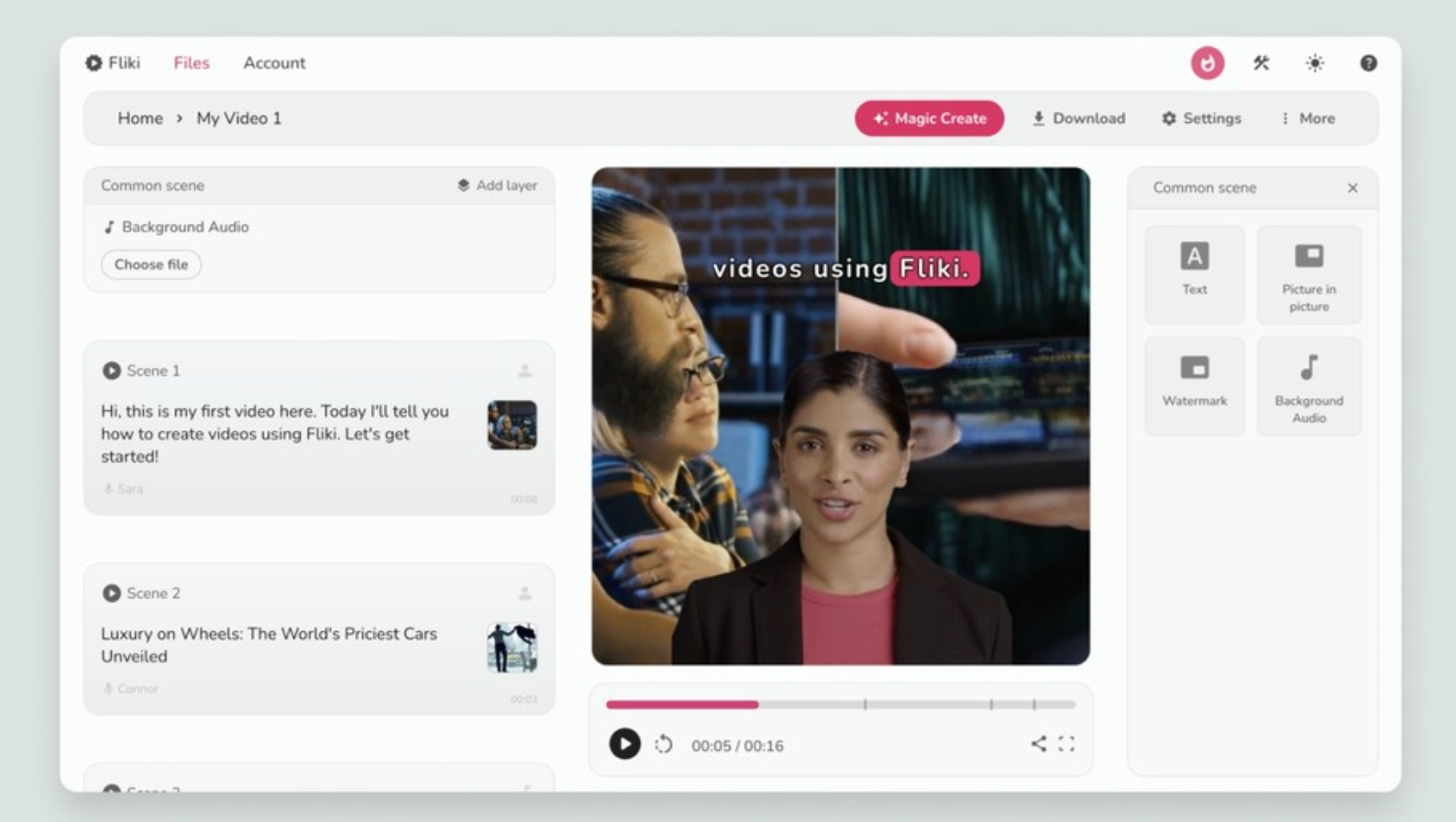The width and height of the screenshot is (1456, 822).
Task: Open the tools wrench icon
Action: pos(1262,62)
